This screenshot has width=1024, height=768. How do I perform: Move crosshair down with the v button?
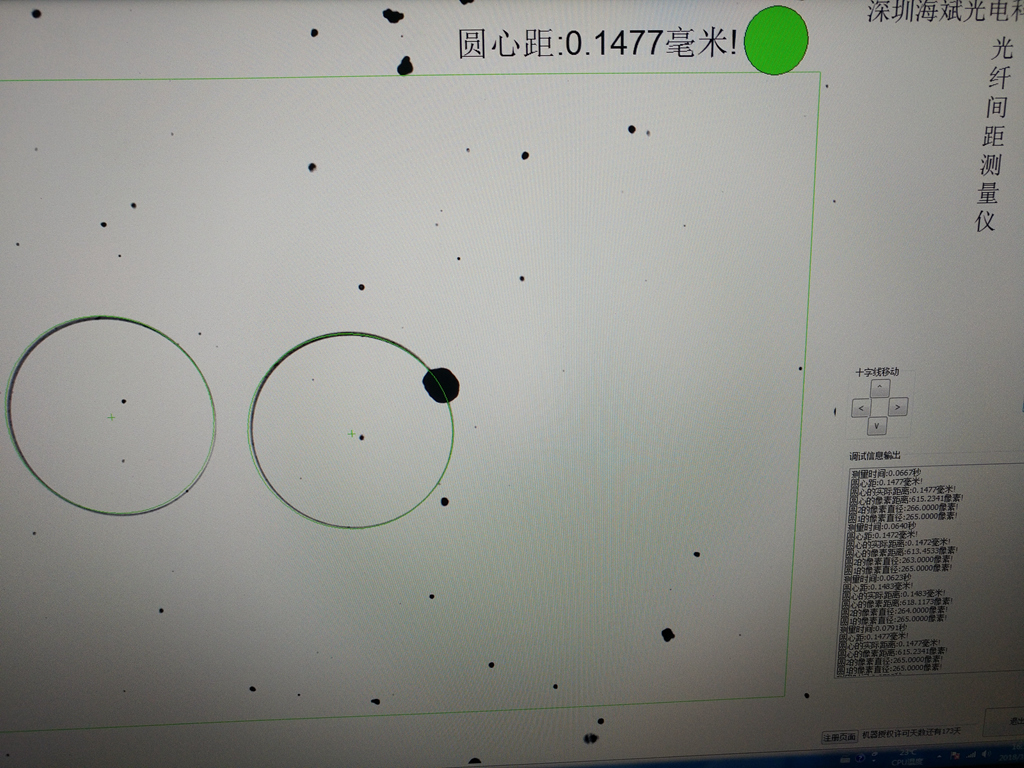(x=876, y=426)
